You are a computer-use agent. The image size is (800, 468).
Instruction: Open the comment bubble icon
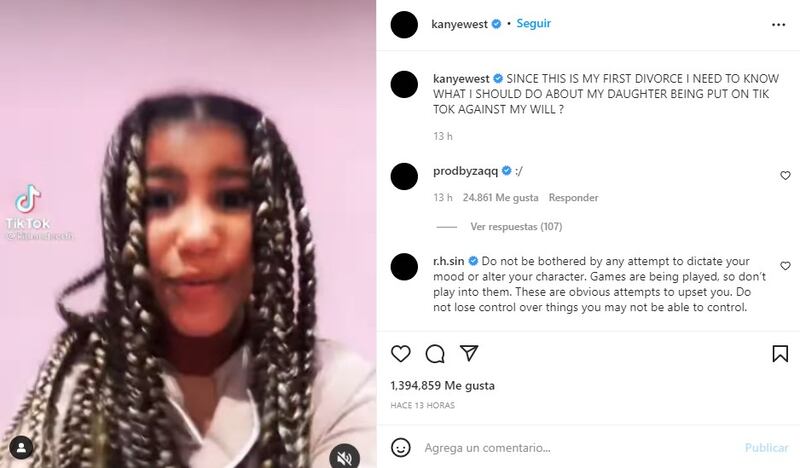pyautogui.click(x=435, y=354)
